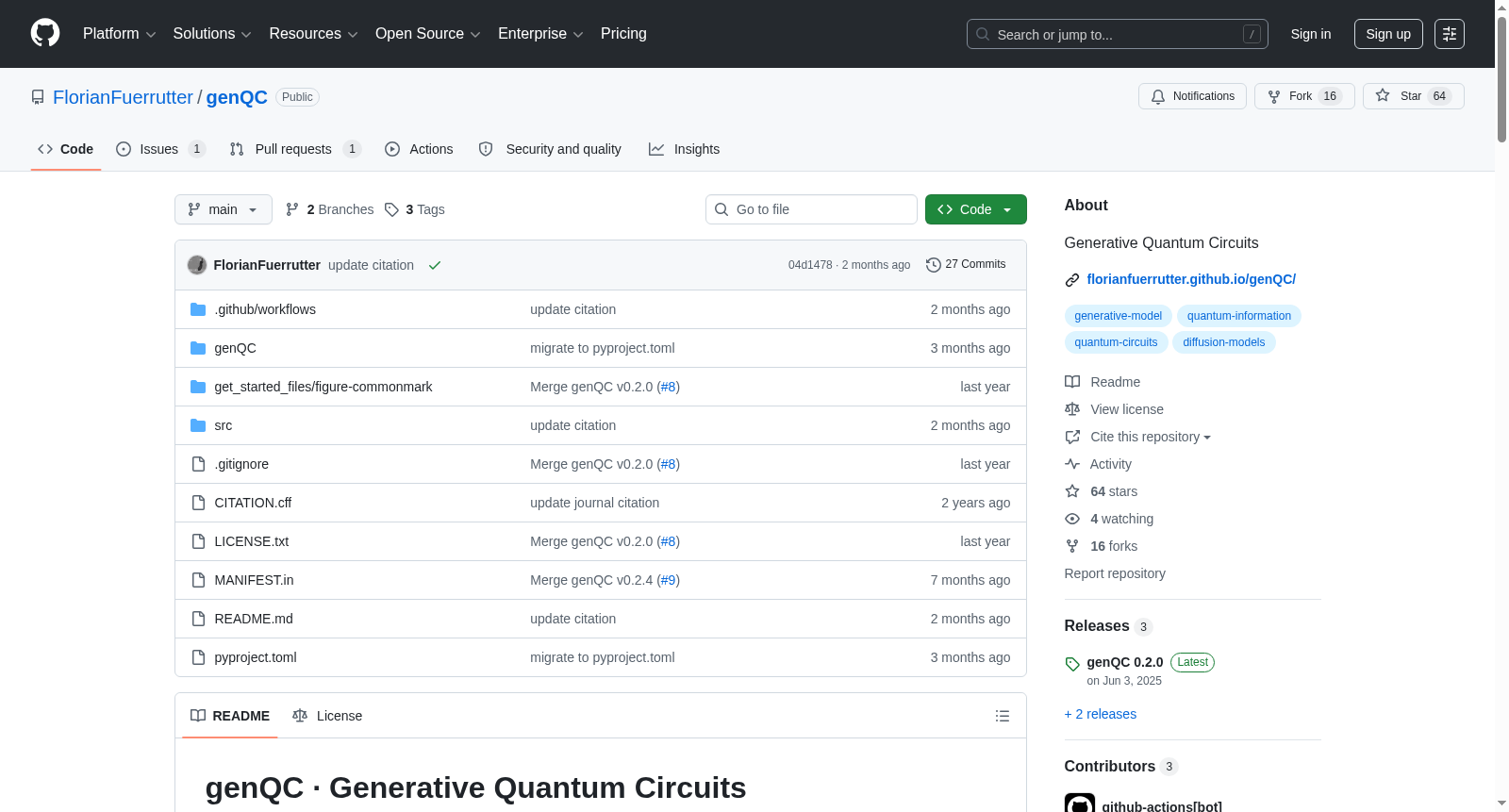The width and height of the screenshot is (1509, 812).
Task: Open the pyproject.toml file
Action: (256, 657)
